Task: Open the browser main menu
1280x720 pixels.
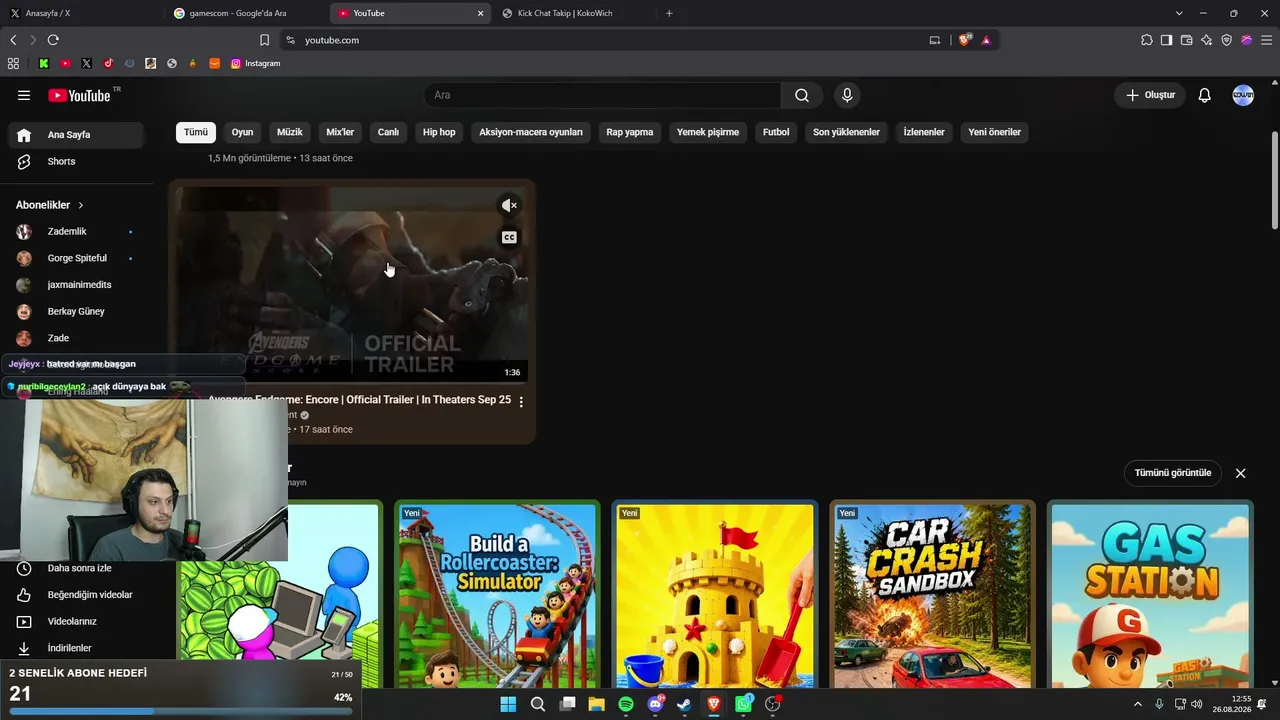Action: point(1266,40)
